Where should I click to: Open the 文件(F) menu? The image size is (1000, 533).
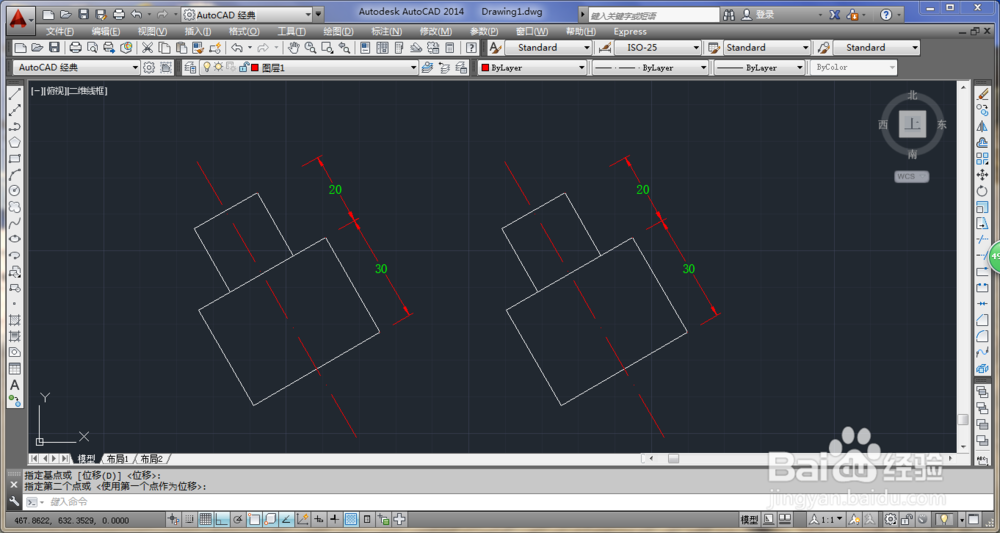[x=60, y=31]
